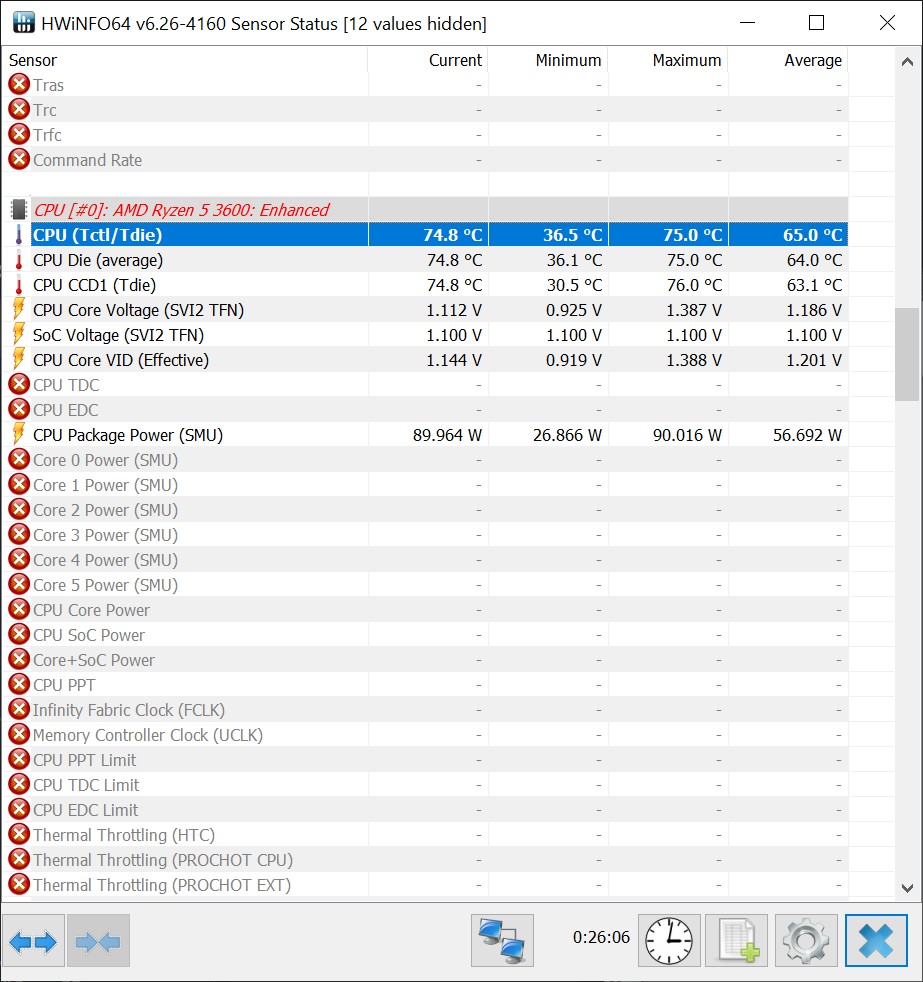Click the red X icon next to Infinity Fabric Clock
923x982 pixels.
pos(19,709)
